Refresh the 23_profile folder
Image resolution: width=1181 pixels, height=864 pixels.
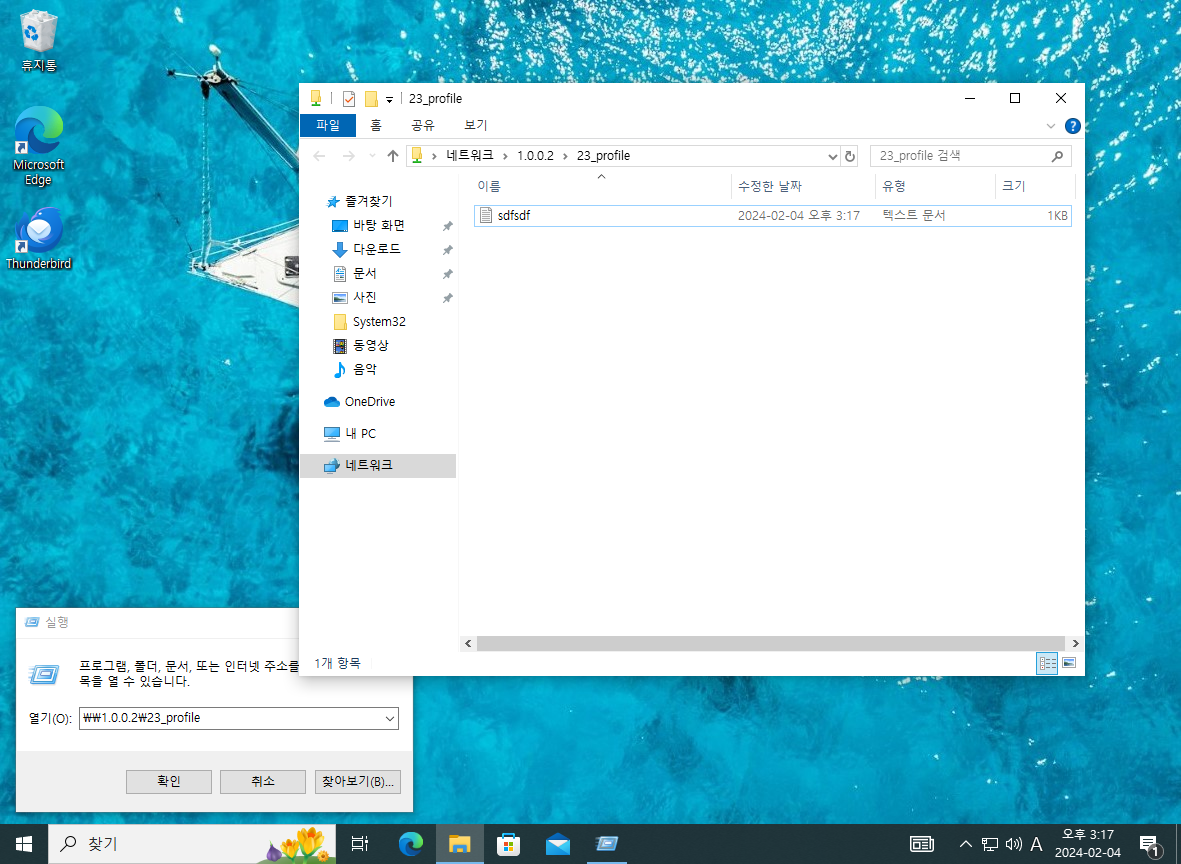coord(850,157)
